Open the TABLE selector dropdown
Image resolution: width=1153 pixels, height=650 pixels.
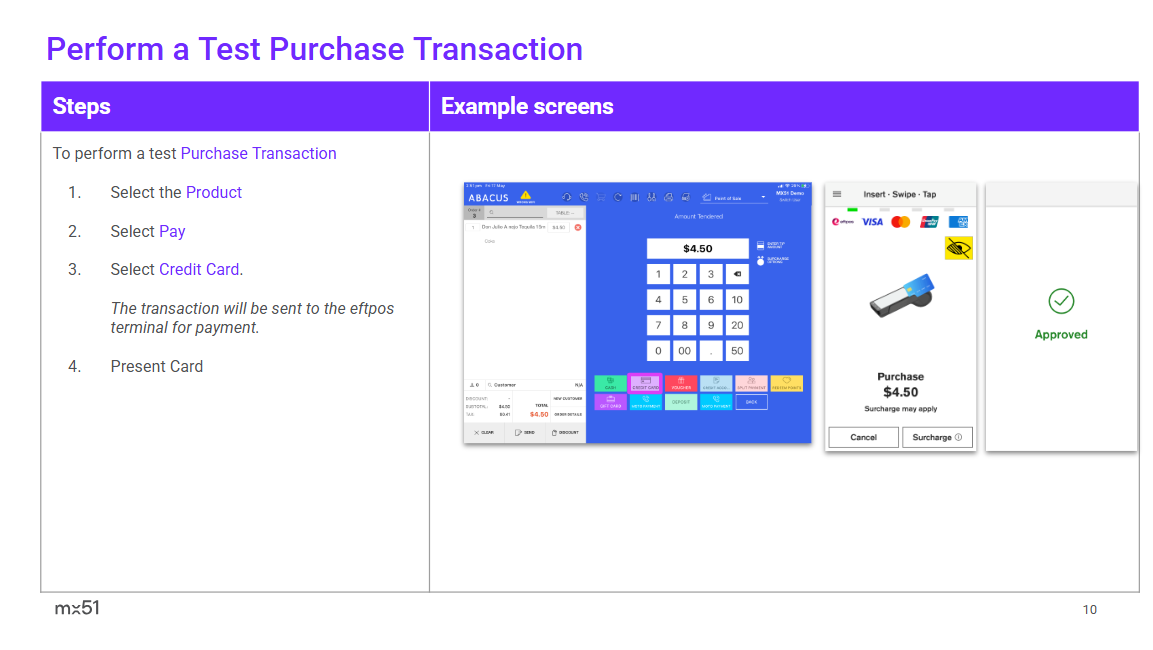pos(565,213)
